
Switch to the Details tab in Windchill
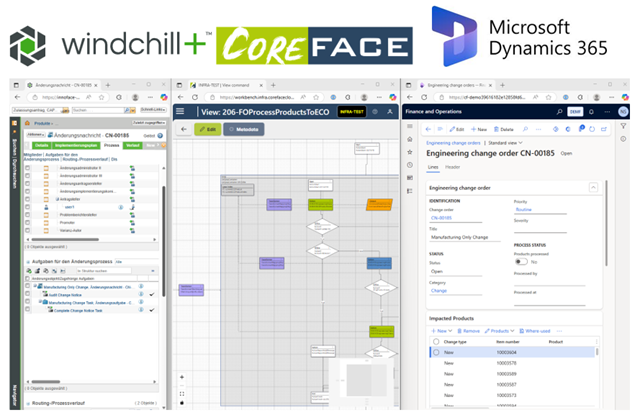point(41,145)
